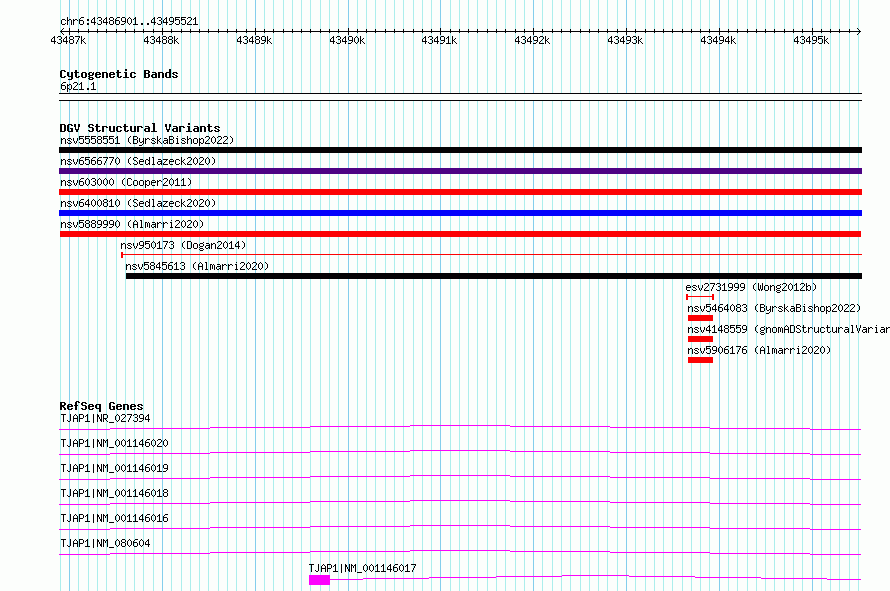Click the black bar of nsv5845613
The height and width of the screenshot is (591, 890).
pos(494,276)
